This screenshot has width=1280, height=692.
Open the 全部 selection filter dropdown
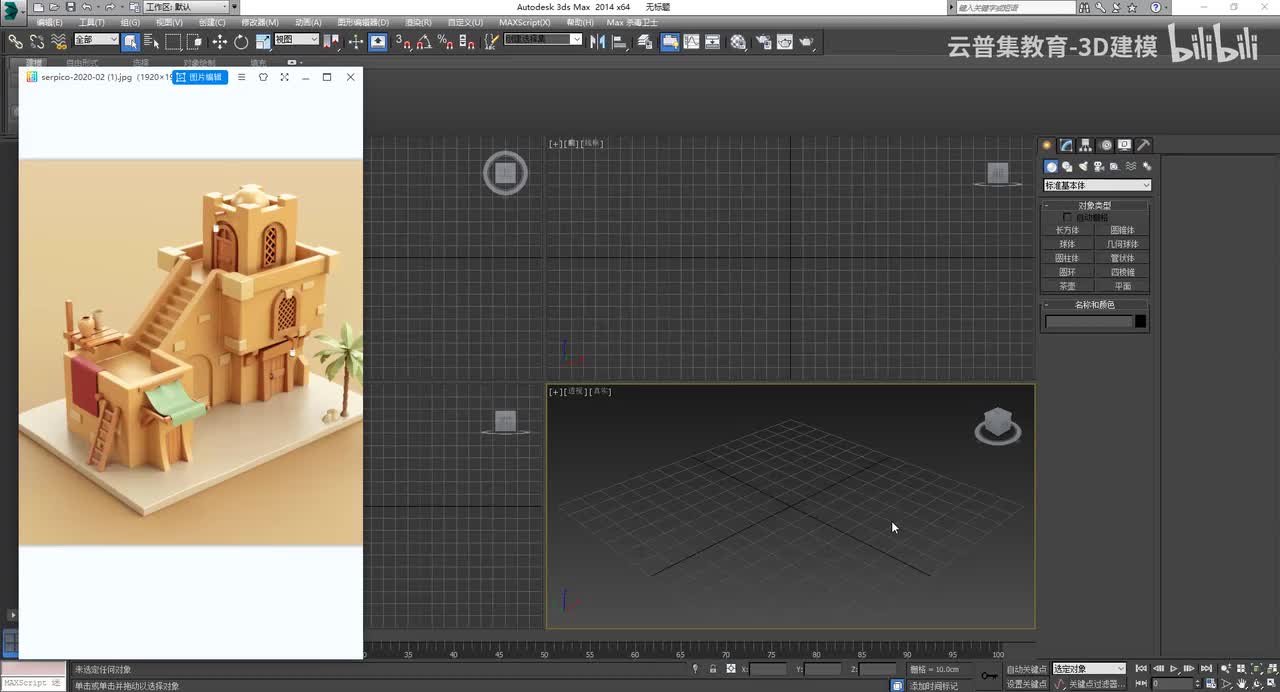coord(96,40)
